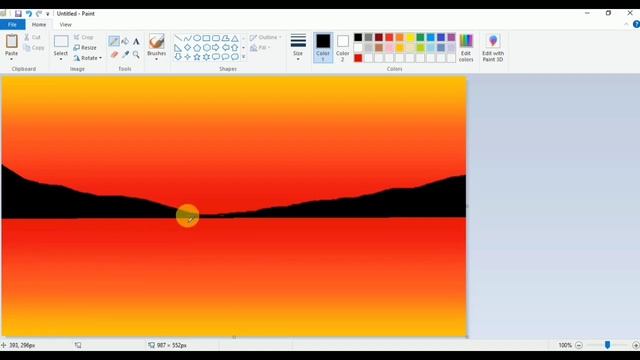Screen dimensions: 640x360
Task: Select the Text tool
Action: pos(136,41)
